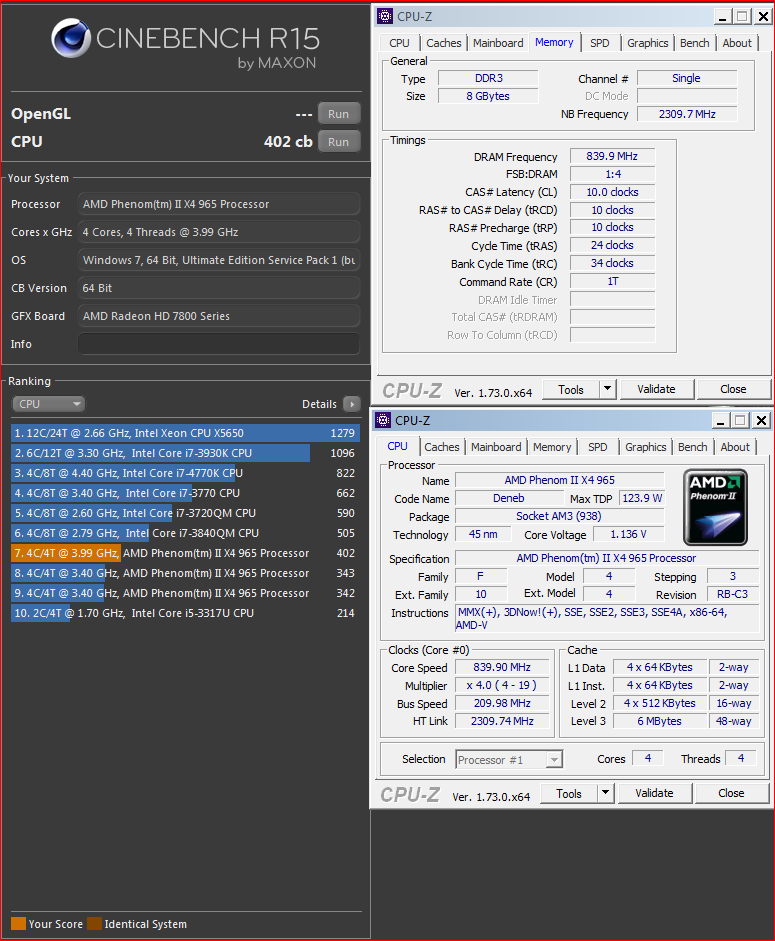
Task: Click the Close button in the lower CPU-Z window
Action: click(731, 793)
